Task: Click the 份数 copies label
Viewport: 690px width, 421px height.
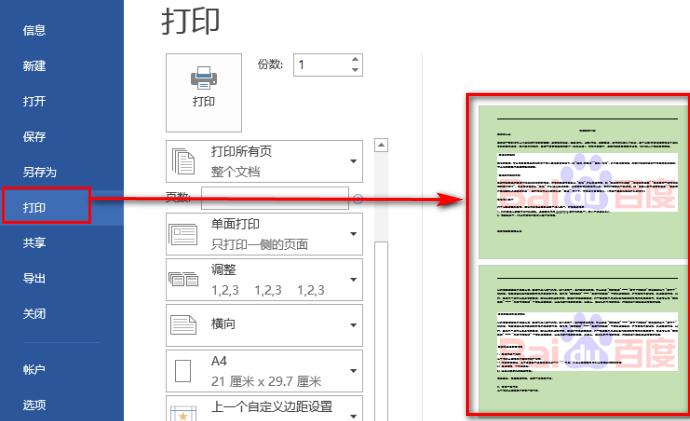Action: tap(270, 65)
